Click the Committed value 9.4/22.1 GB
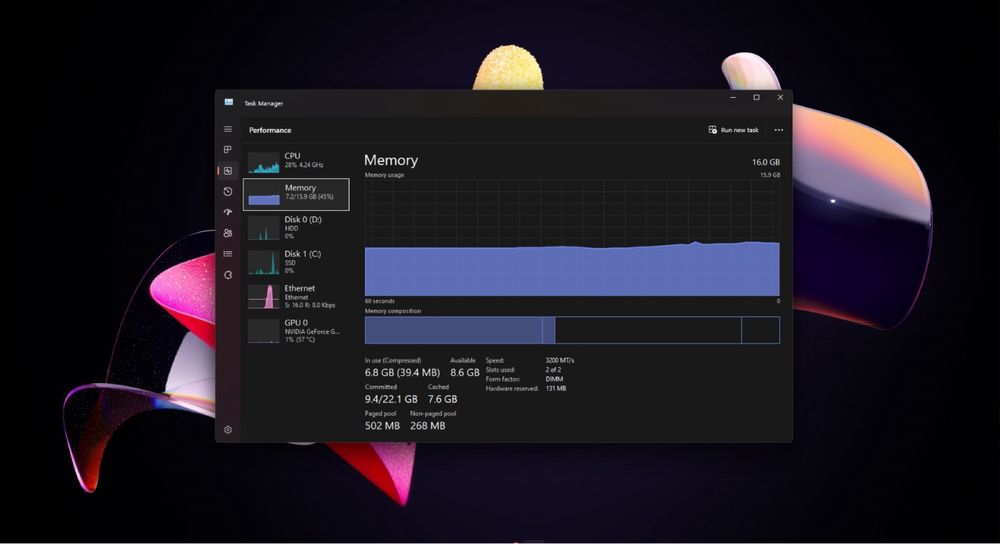The width and height of the screenshot is (1000, 544). [x=391, y=399]
